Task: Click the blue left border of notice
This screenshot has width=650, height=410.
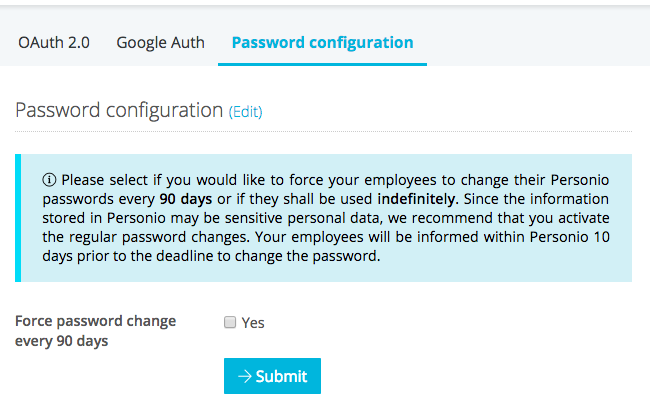Action: 18,218
